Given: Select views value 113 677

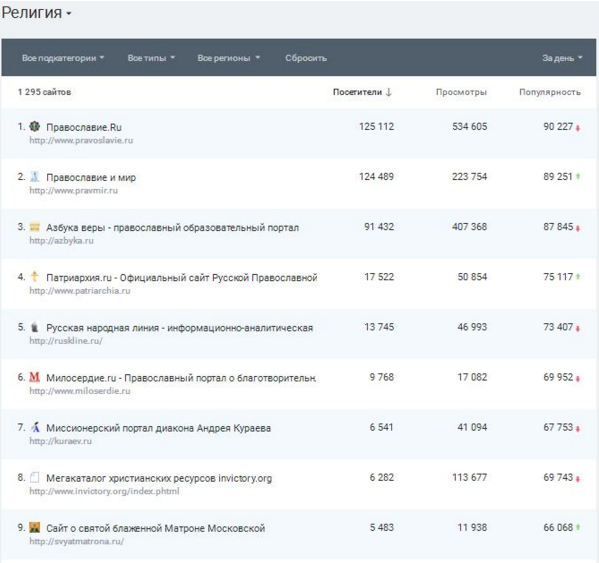Looking at the screenshot, I should (x=469, y=477).
